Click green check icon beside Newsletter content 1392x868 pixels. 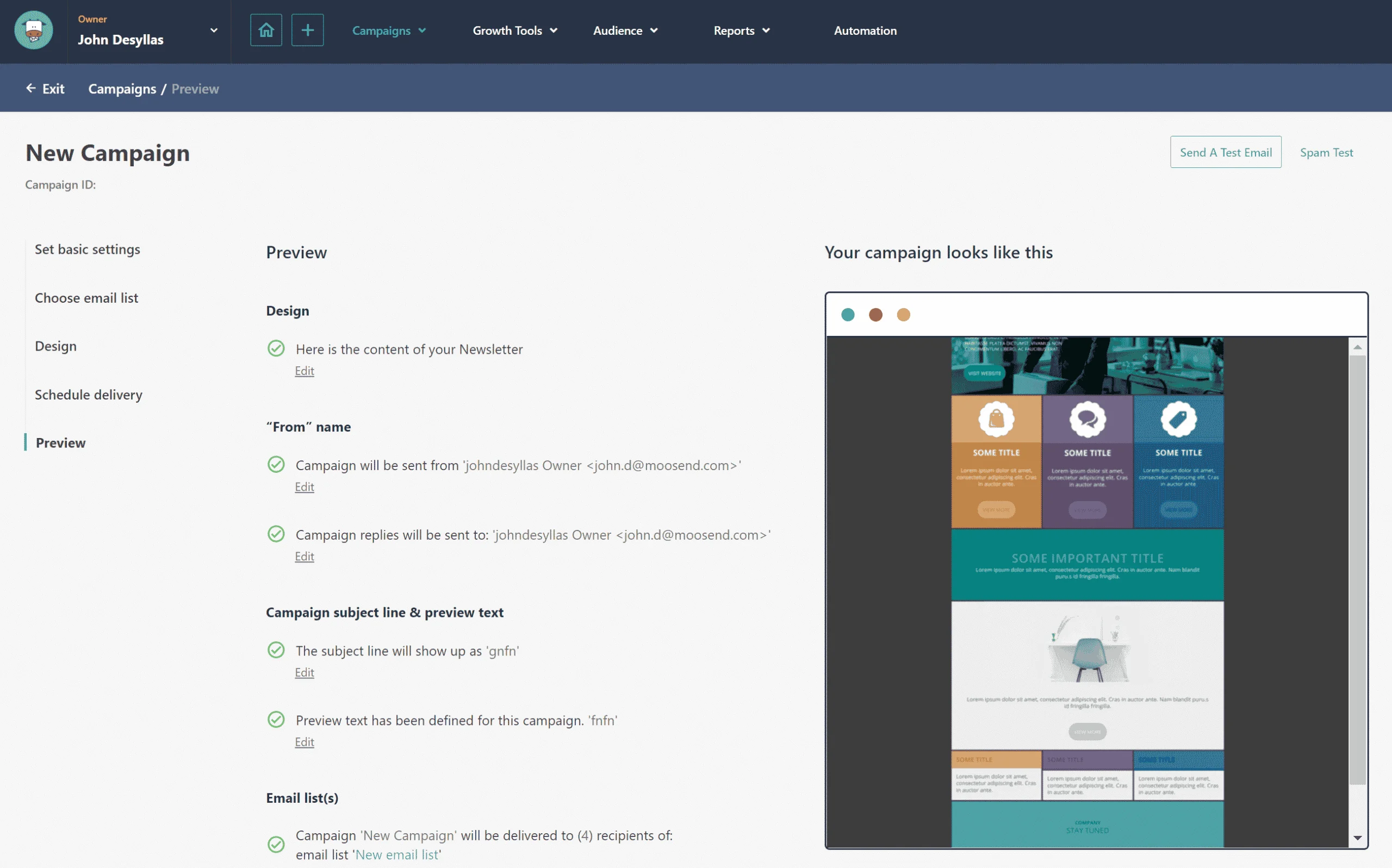click(276, 348)
